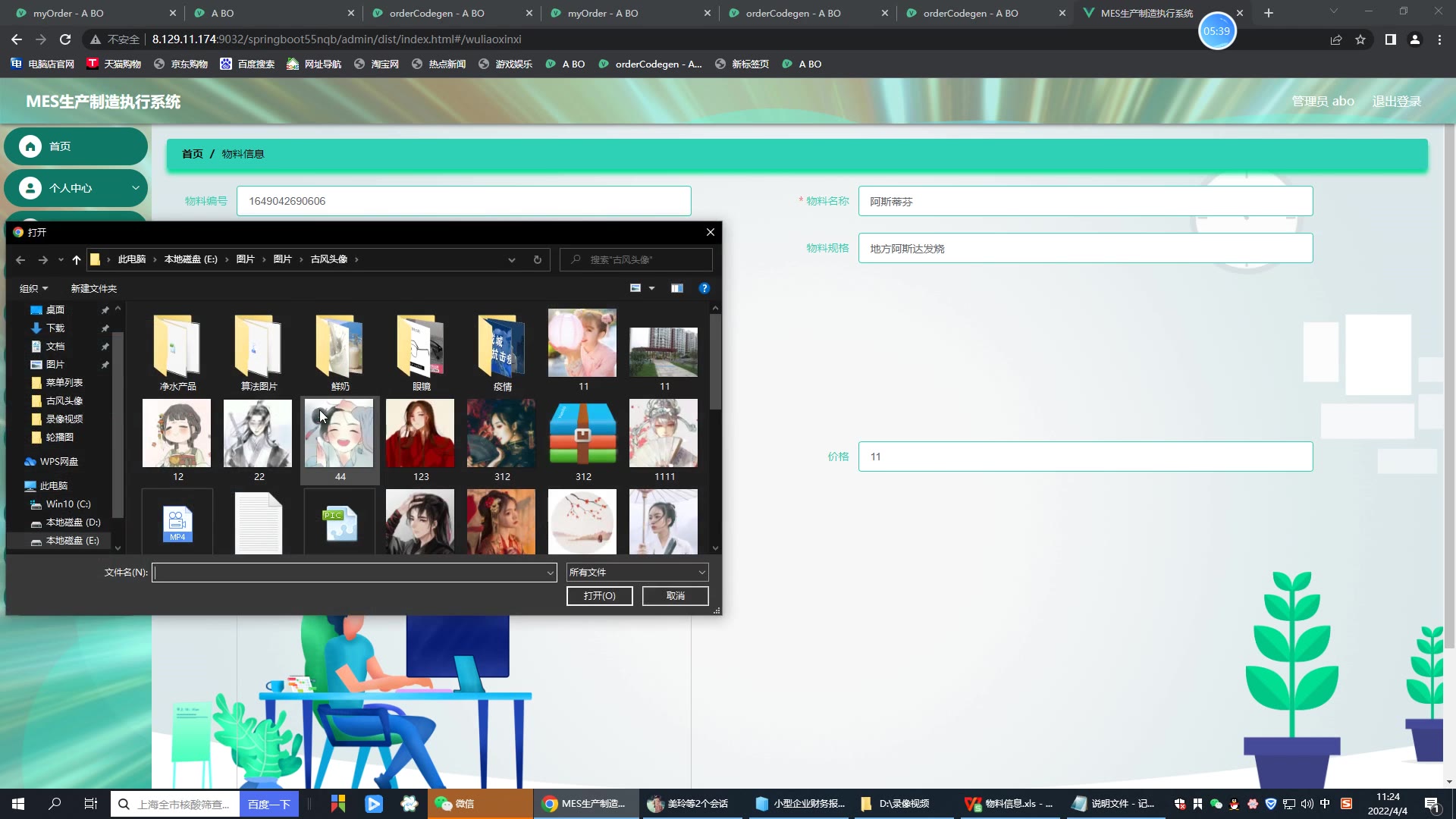Click the 退出登录 link
The width and height of the screenshot is (1456, 819).
(x=1396, y=101)
